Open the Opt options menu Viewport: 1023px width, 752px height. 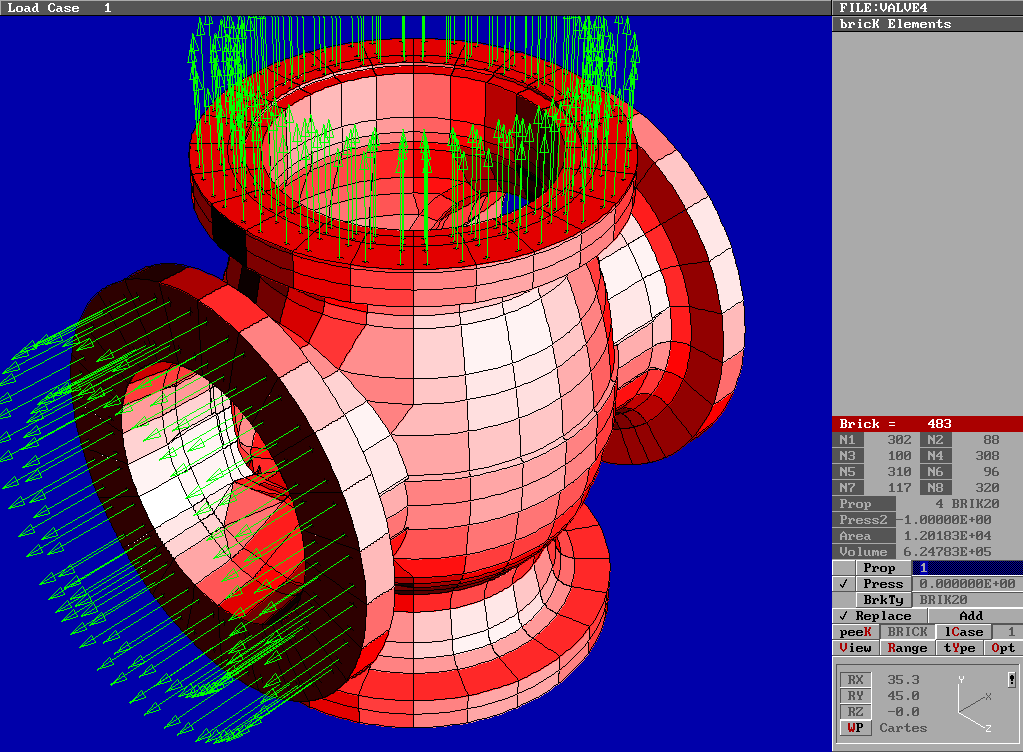point(1003,648)
